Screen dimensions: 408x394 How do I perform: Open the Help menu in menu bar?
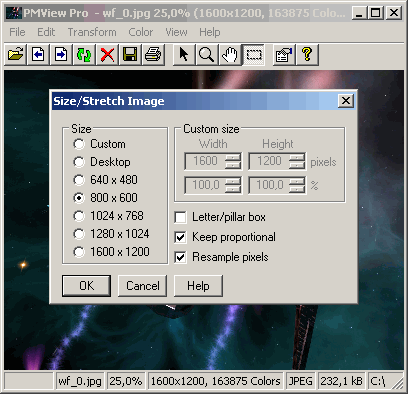210,32
